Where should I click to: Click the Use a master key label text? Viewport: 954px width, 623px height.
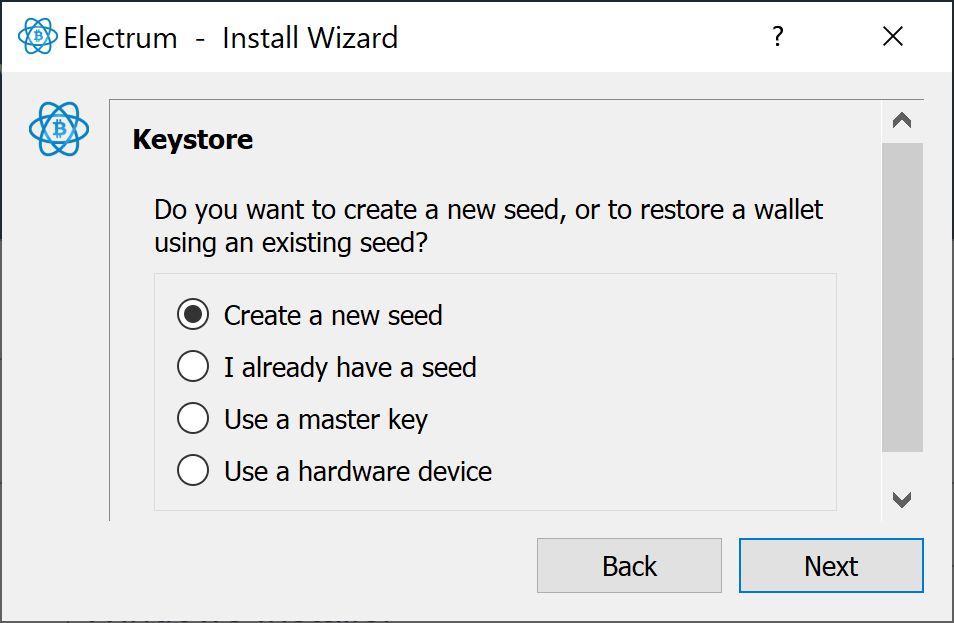coord(325,419)
